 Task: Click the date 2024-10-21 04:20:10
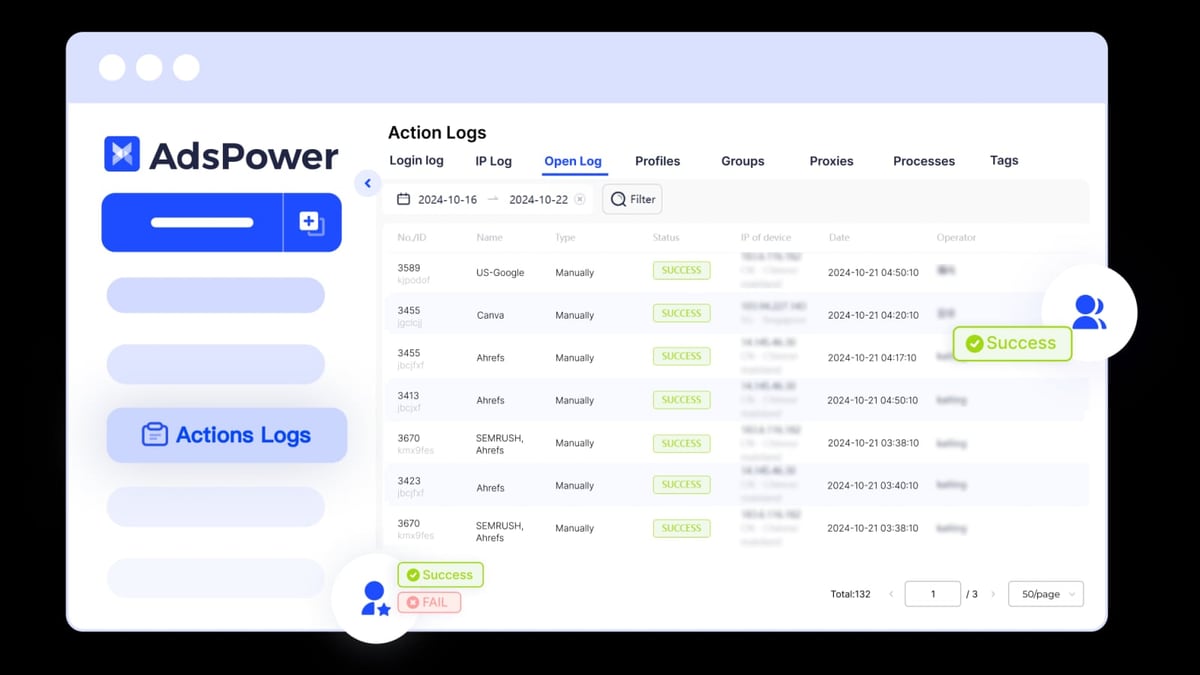click(x=873, y=315)
